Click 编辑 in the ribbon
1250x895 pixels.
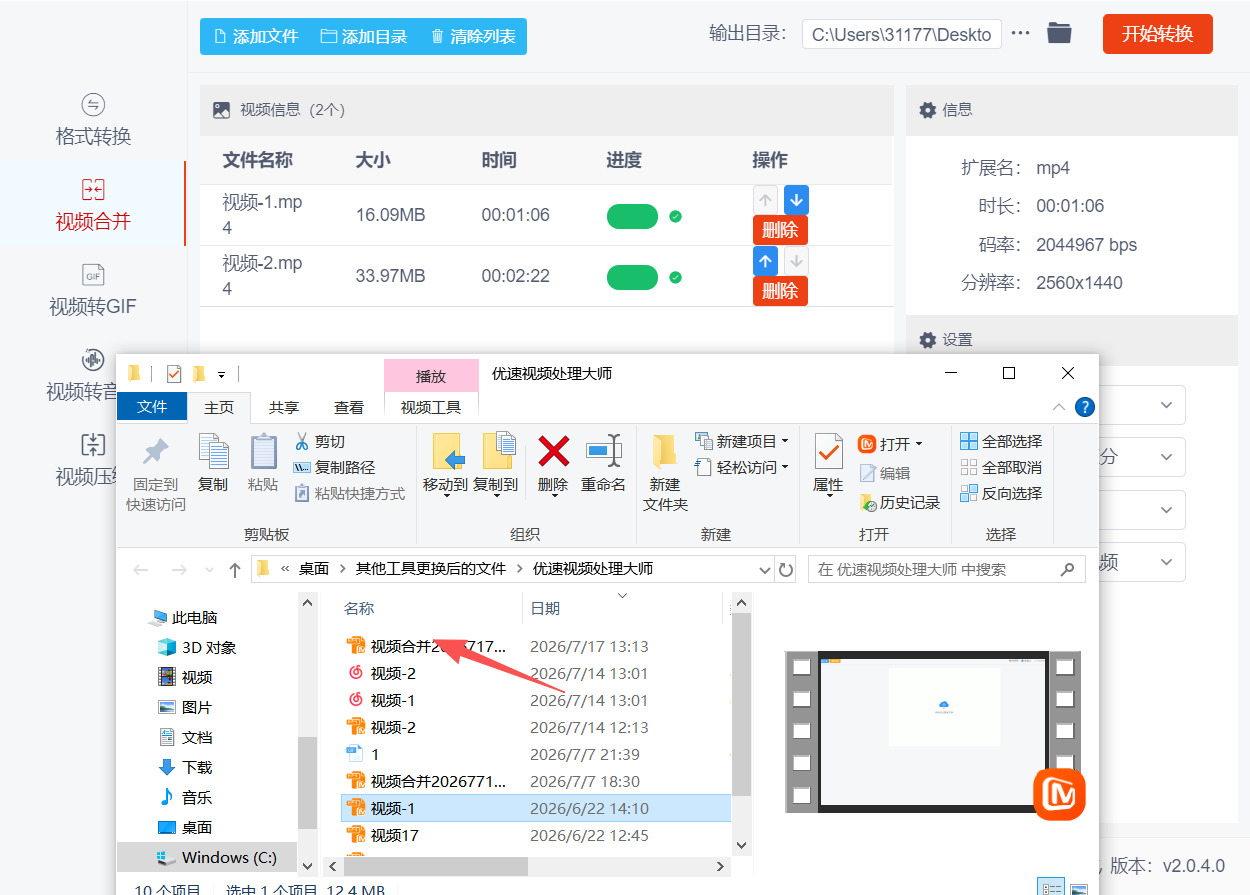pos(884,473)
